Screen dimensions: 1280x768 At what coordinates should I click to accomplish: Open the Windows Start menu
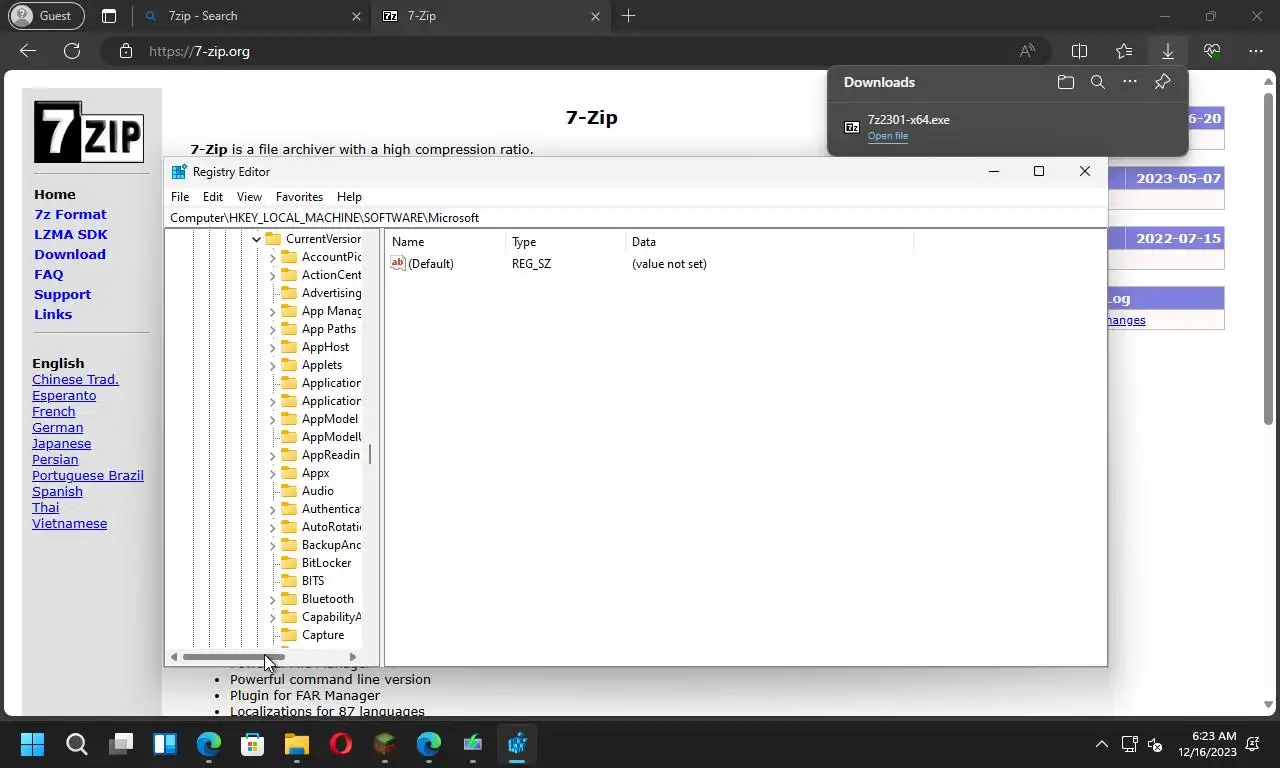[32, 744]
